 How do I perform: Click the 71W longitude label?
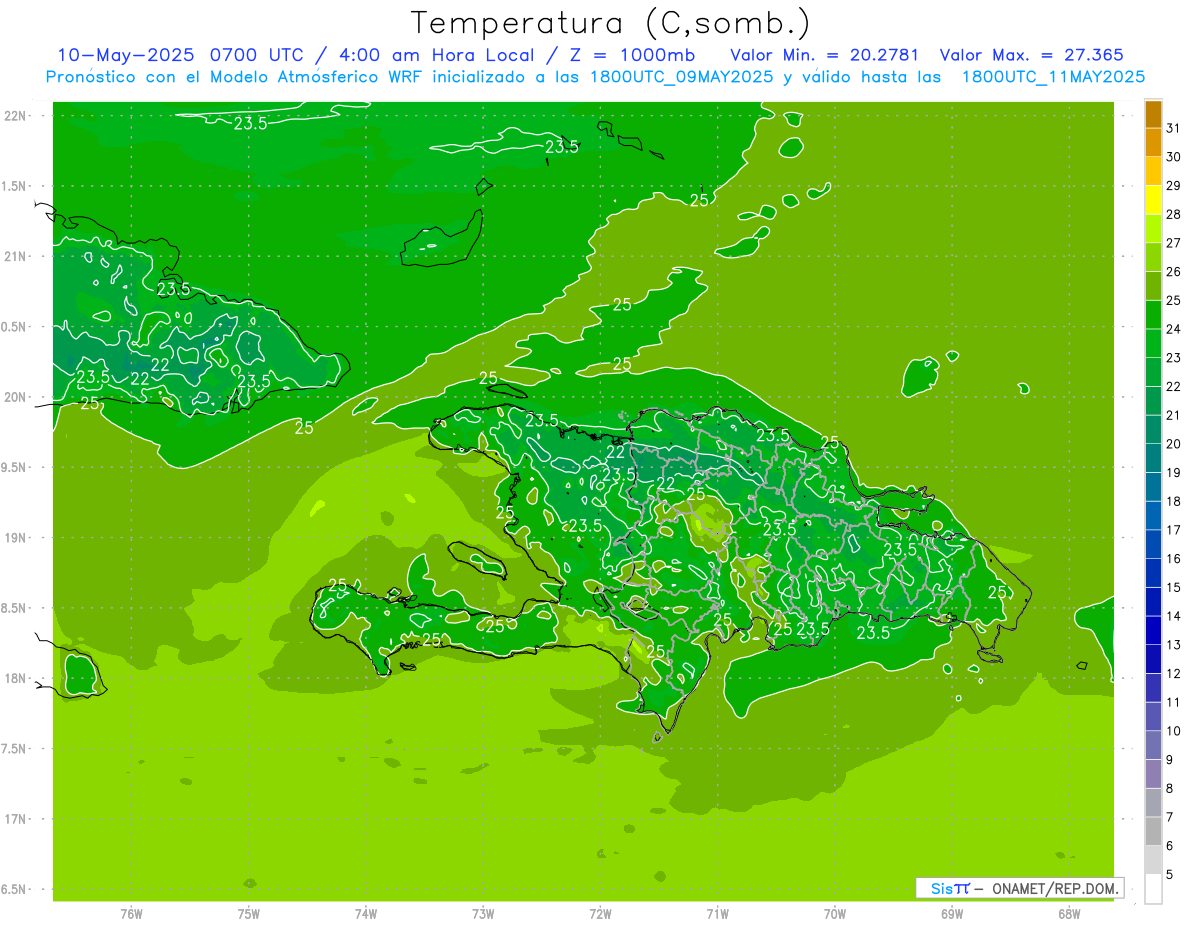[x=717, y=914]
